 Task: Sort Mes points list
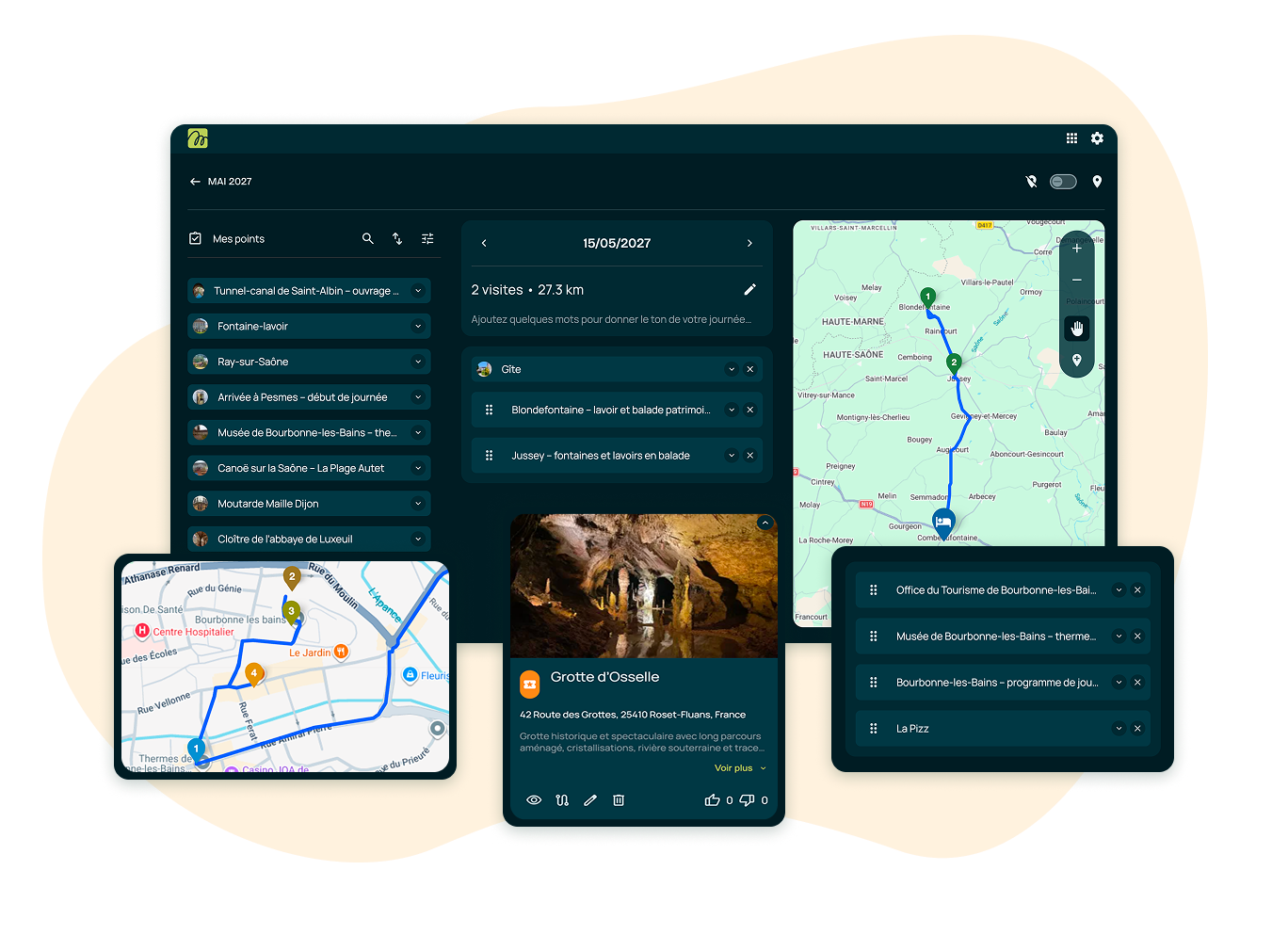[x=397, y=239]
